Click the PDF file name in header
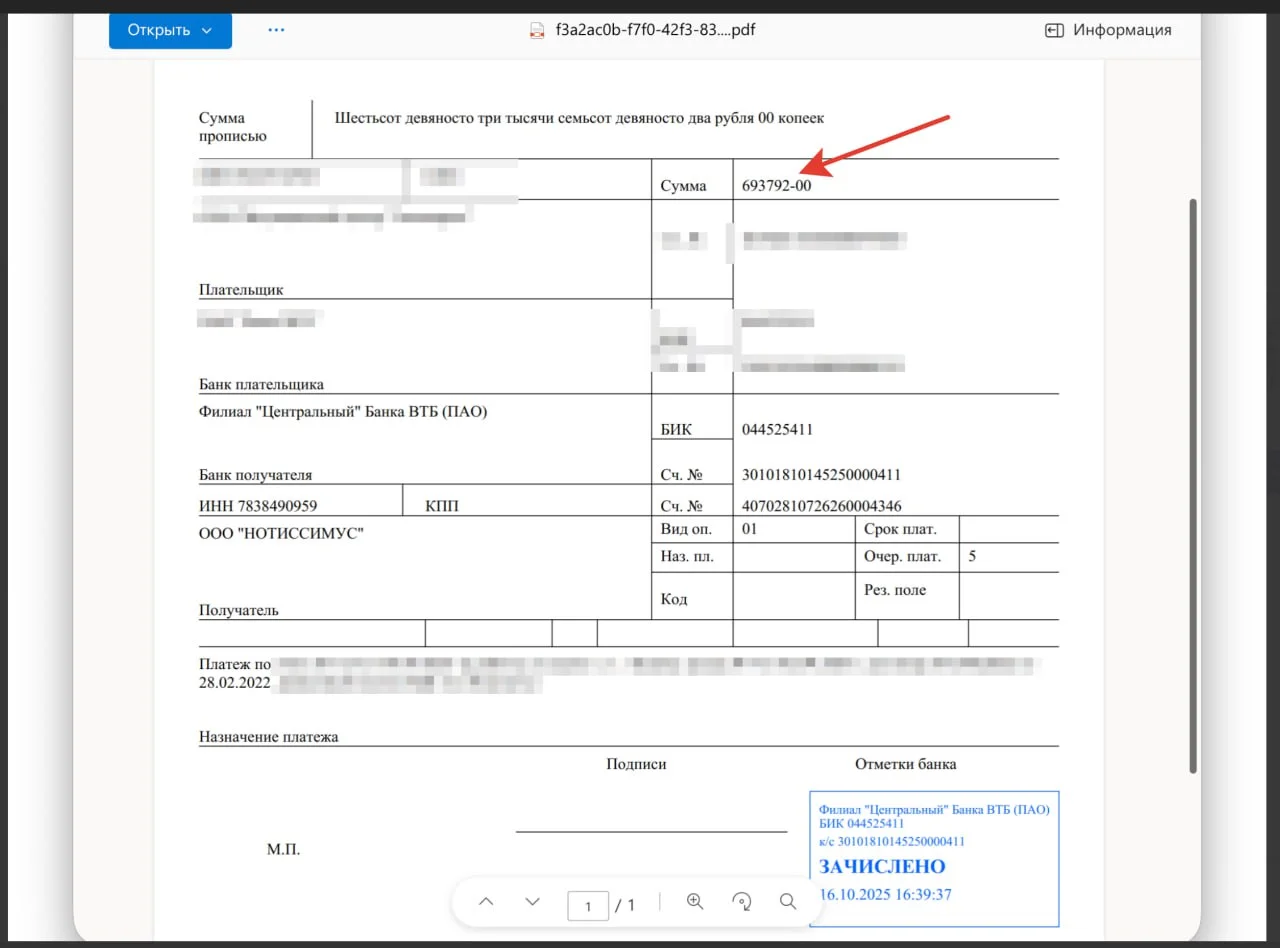 [x=655, y=30]
